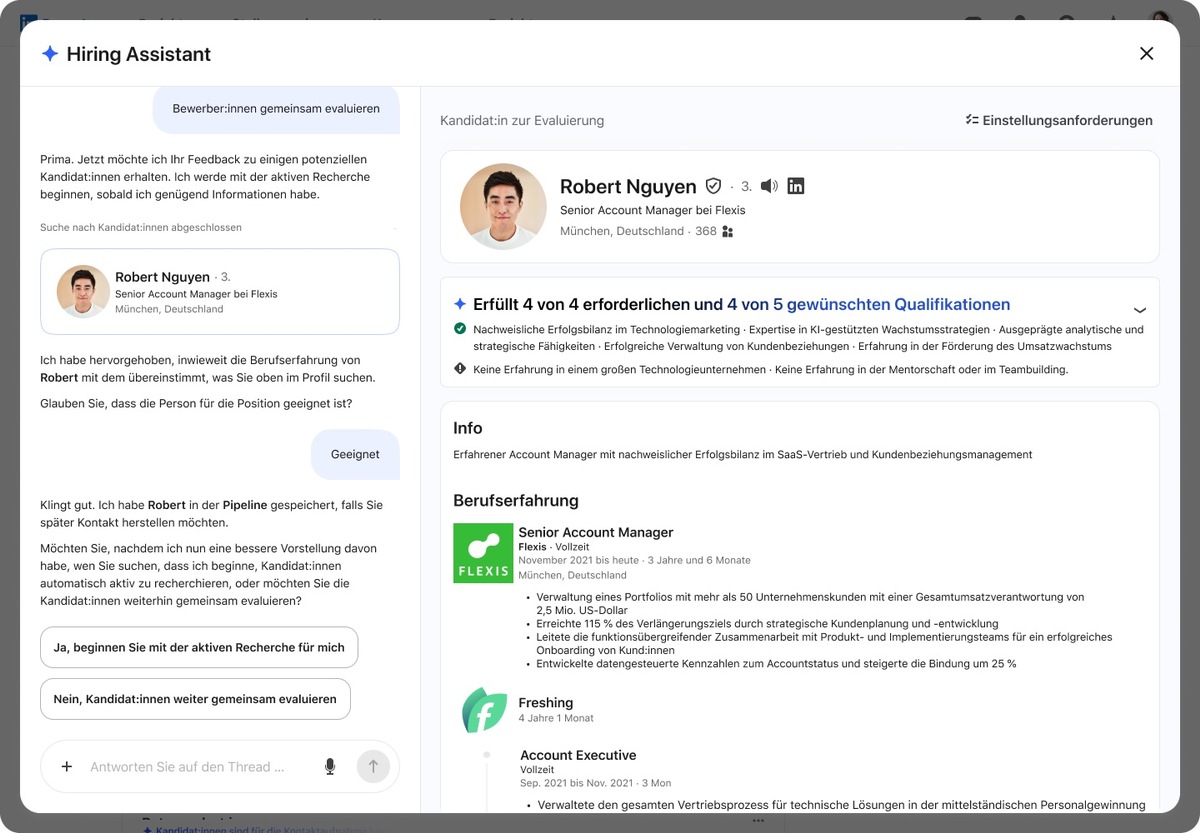Click the missing qualifications warning icon

[460, 369]
